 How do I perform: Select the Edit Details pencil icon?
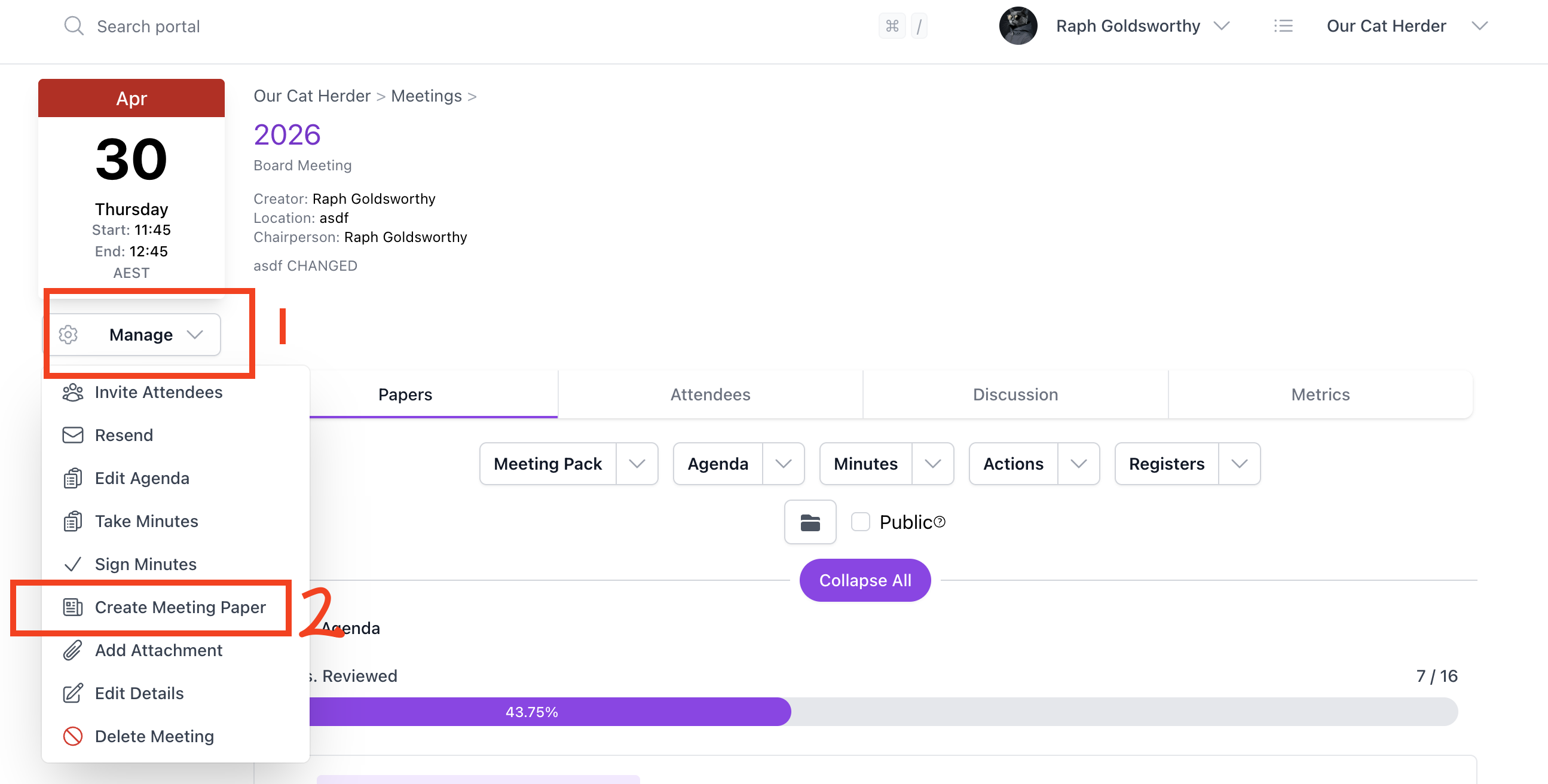point(73,693)
